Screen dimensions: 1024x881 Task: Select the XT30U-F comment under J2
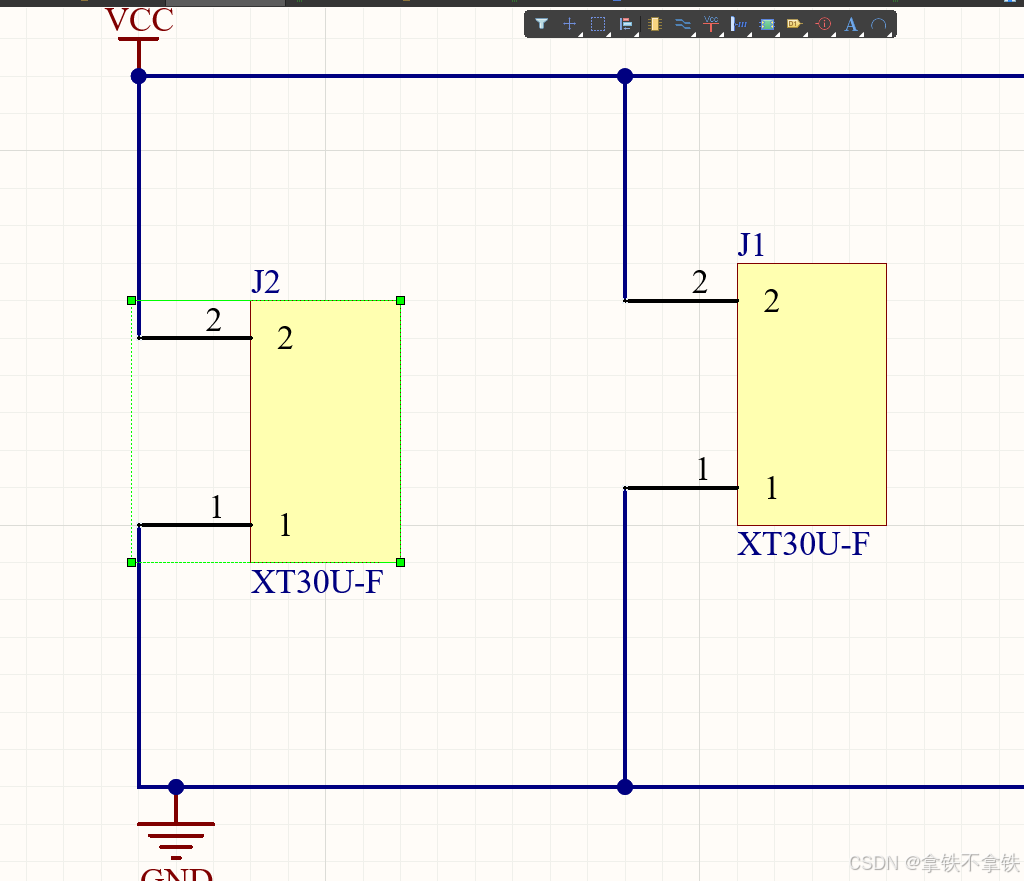[317, 581]
